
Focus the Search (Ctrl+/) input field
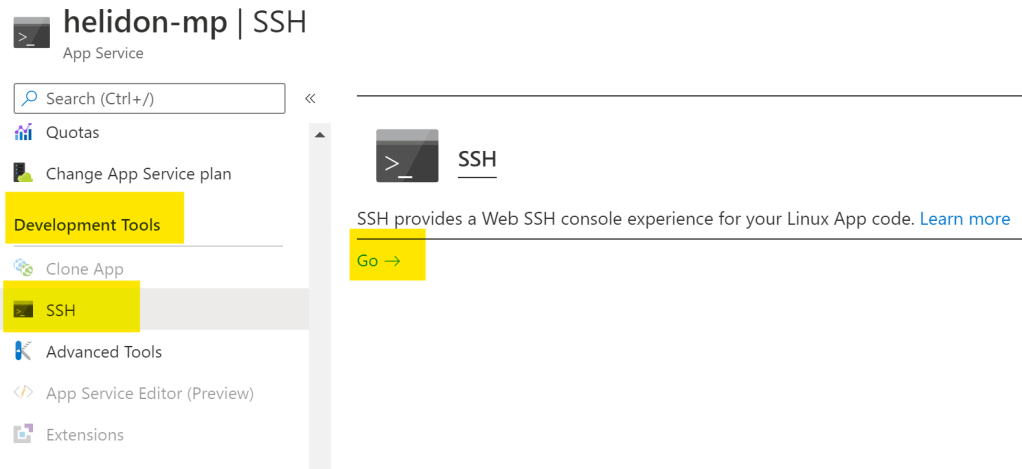(x=160, y=99)
